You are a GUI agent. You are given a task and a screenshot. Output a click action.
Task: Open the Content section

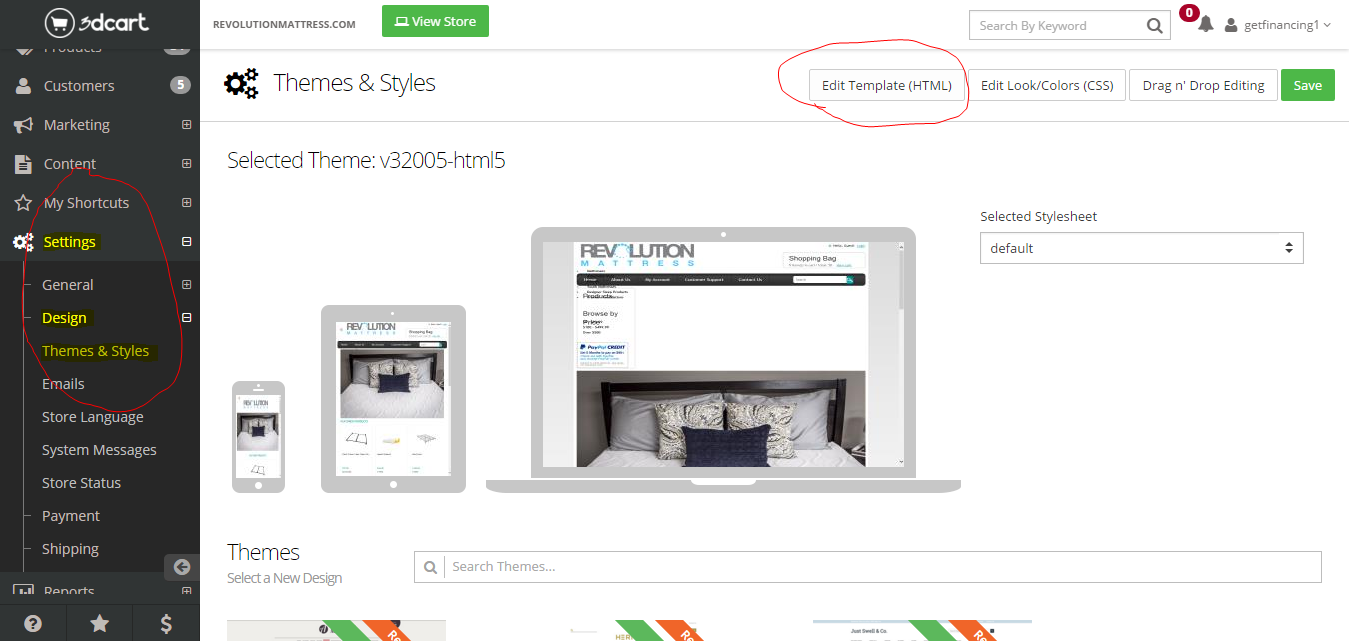(x=70, y=164)
